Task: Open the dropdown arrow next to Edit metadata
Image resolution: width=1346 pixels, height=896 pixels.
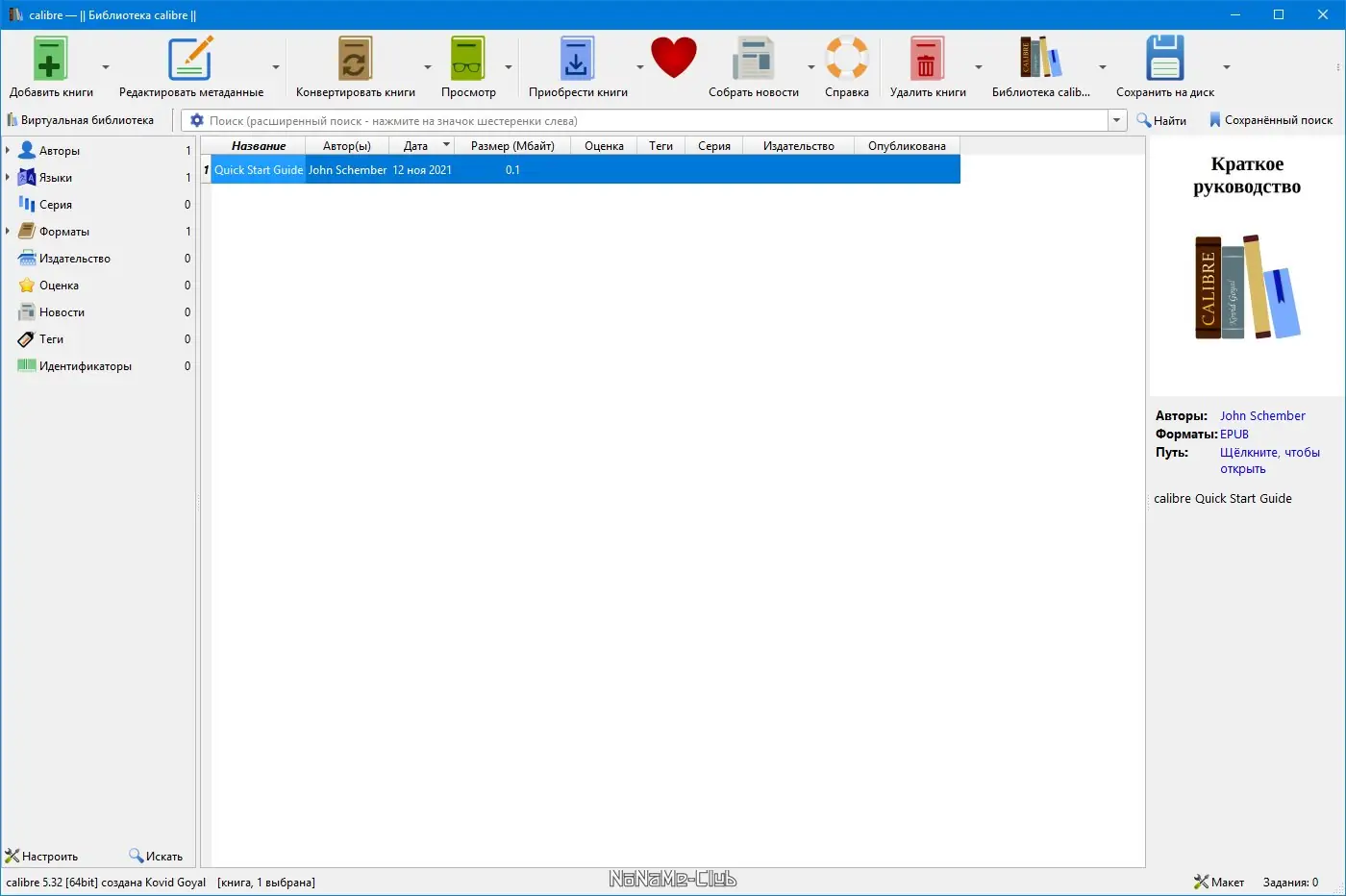Action: pos(276,67)
